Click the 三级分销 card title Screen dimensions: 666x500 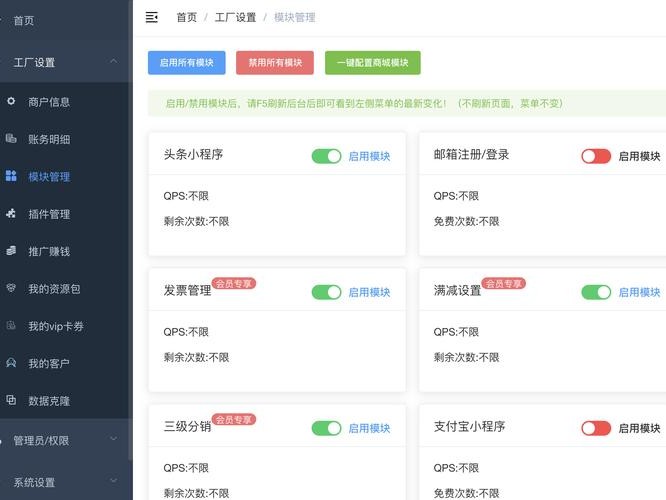tap(187, 427)
